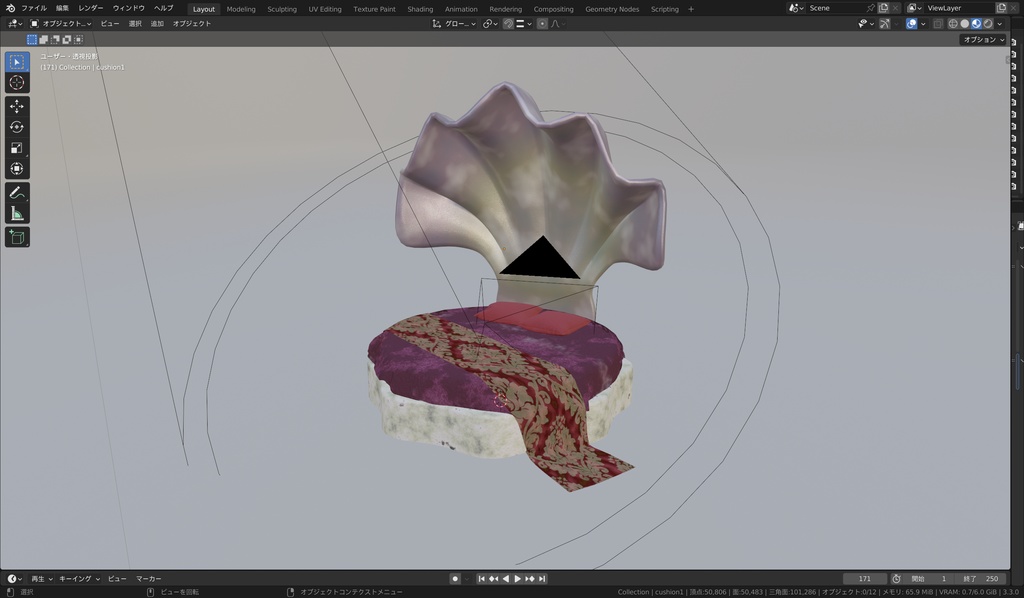Toggle proportional editing
The width and height of the screenshot is (1024, 598).
click(x=542, y=24)
